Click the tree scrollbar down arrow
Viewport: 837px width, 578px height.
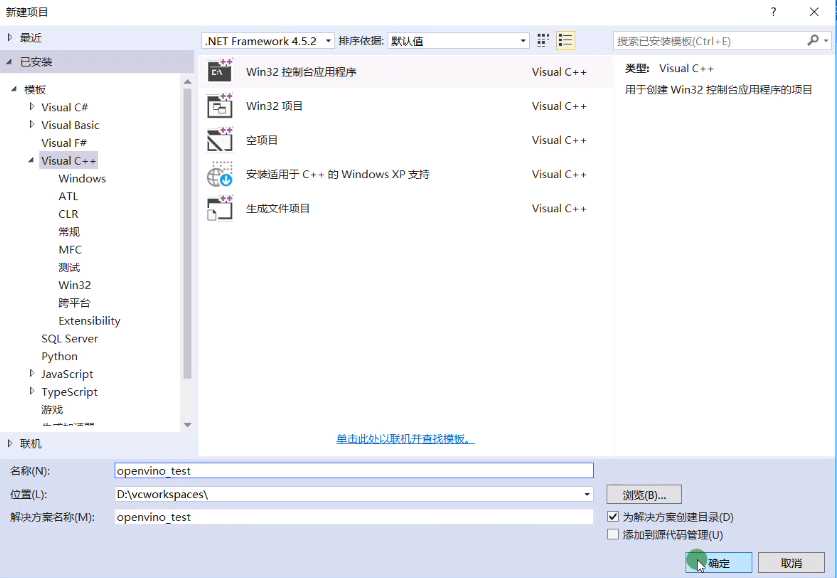pyautogui.click(x=187, y=425)
